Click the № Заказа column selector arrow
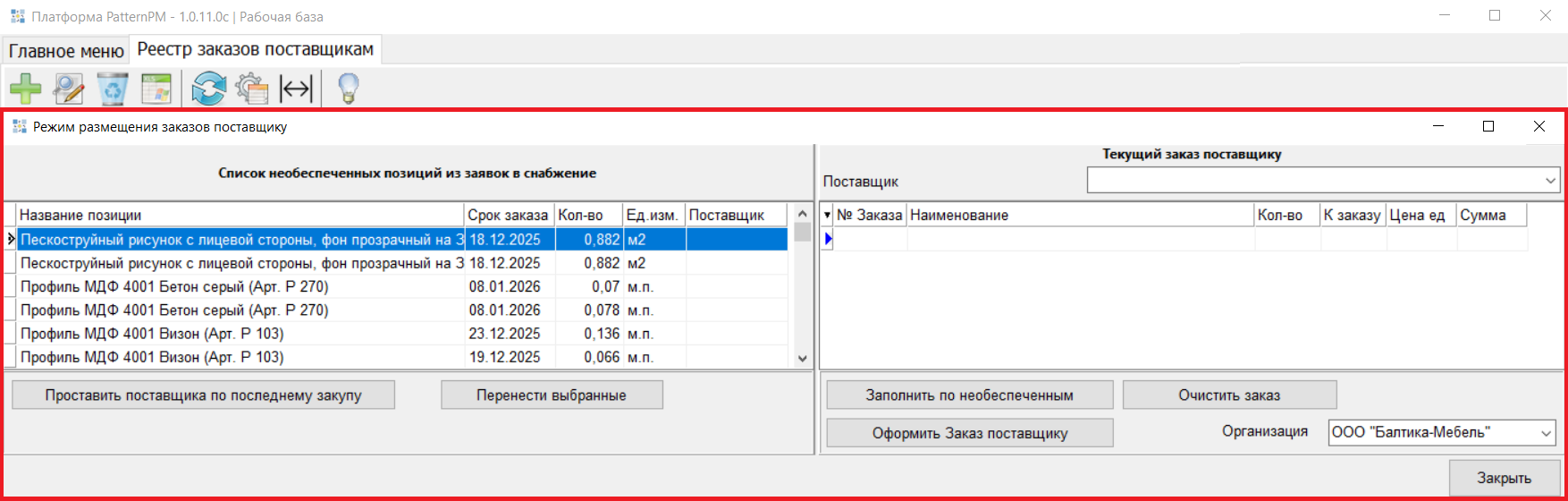This screenshot has height=501, width=1568. tap(827, 216)
